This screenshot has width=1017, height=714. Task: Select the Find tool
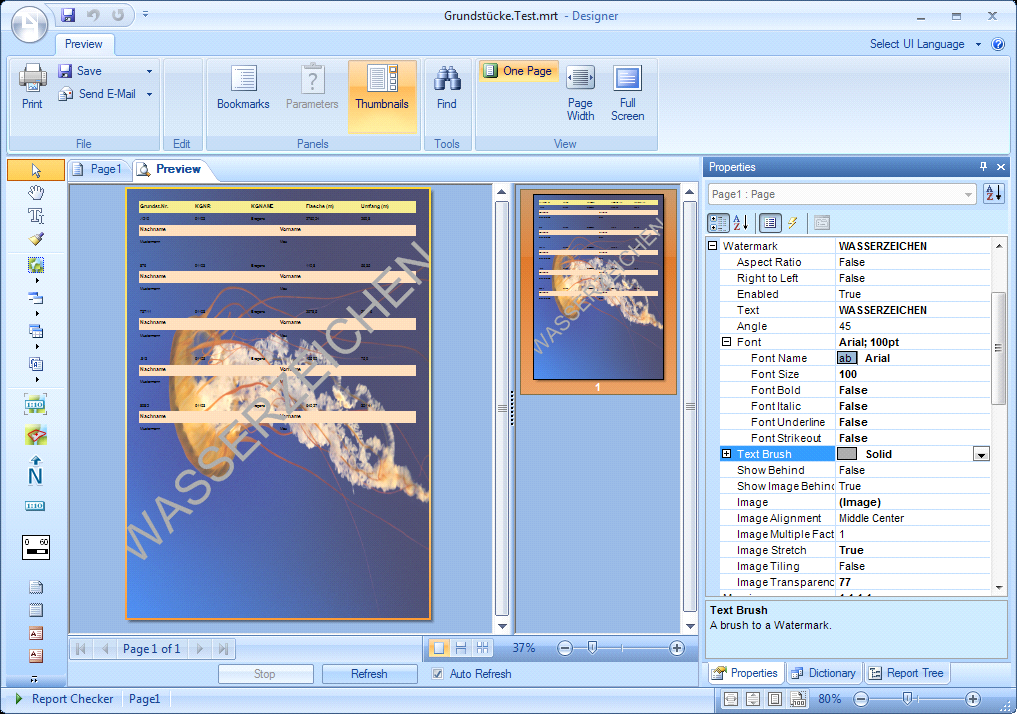point(447,90)
